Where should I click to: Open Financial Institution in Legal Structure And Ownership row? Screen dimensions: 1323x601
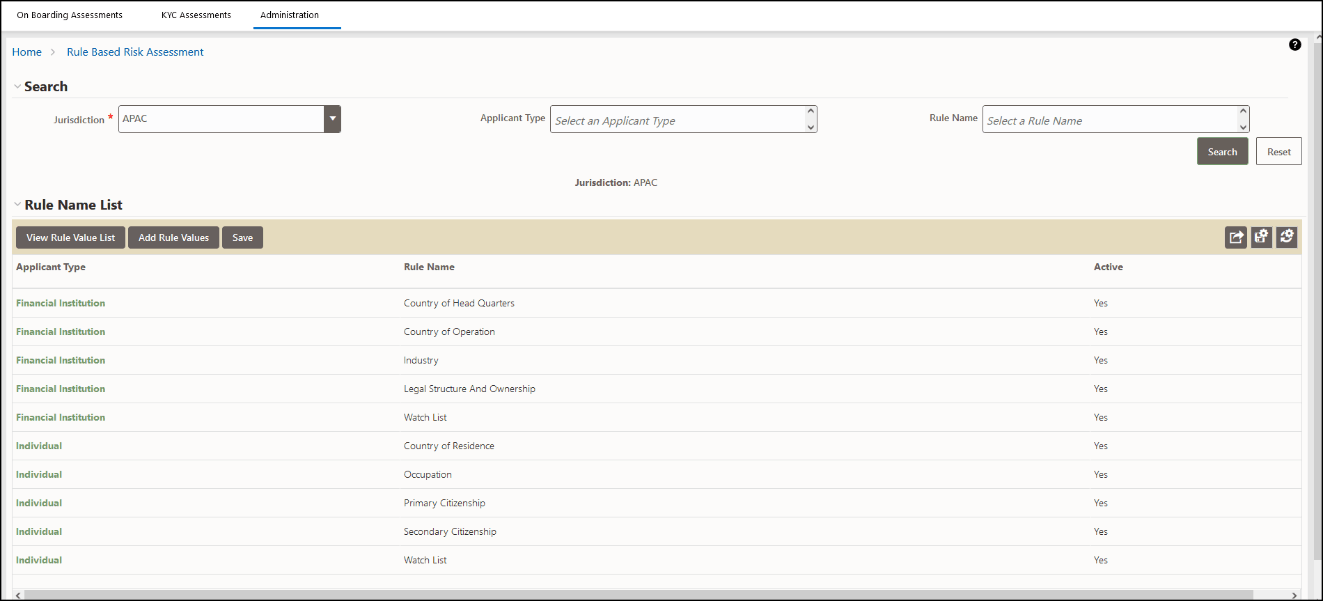[60, 389]
